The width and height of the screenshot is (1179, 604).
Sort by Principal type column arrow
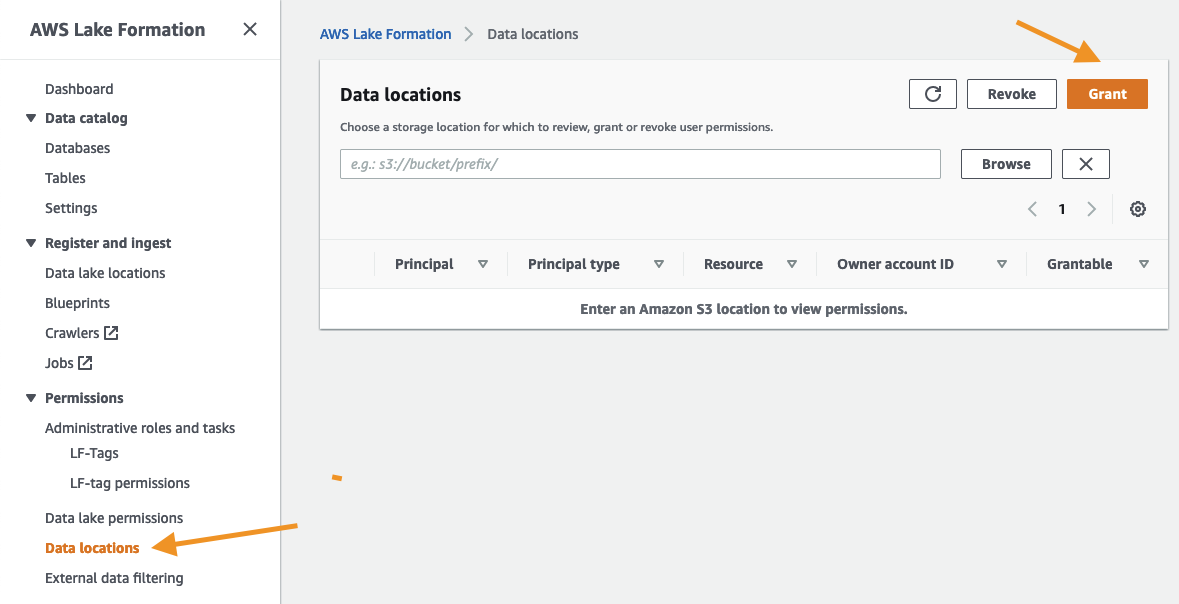click(659, 264)
